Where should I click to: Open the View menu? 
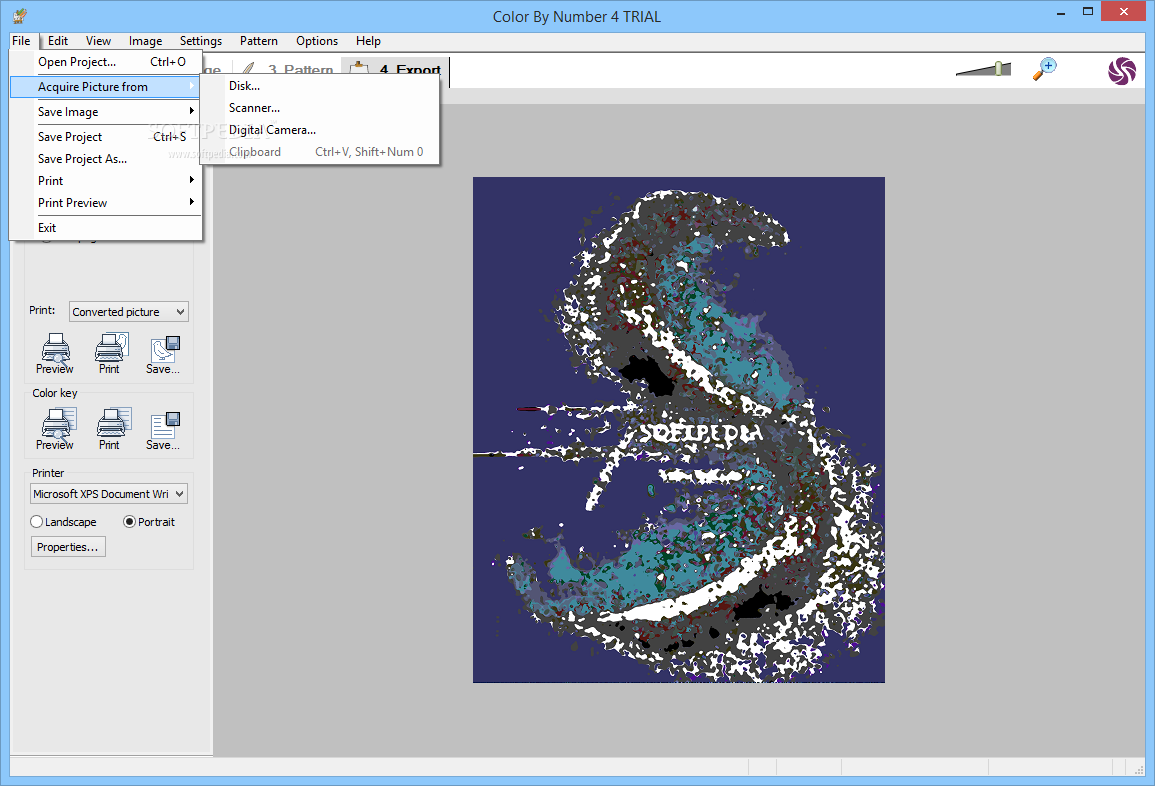tap(98, 41)
